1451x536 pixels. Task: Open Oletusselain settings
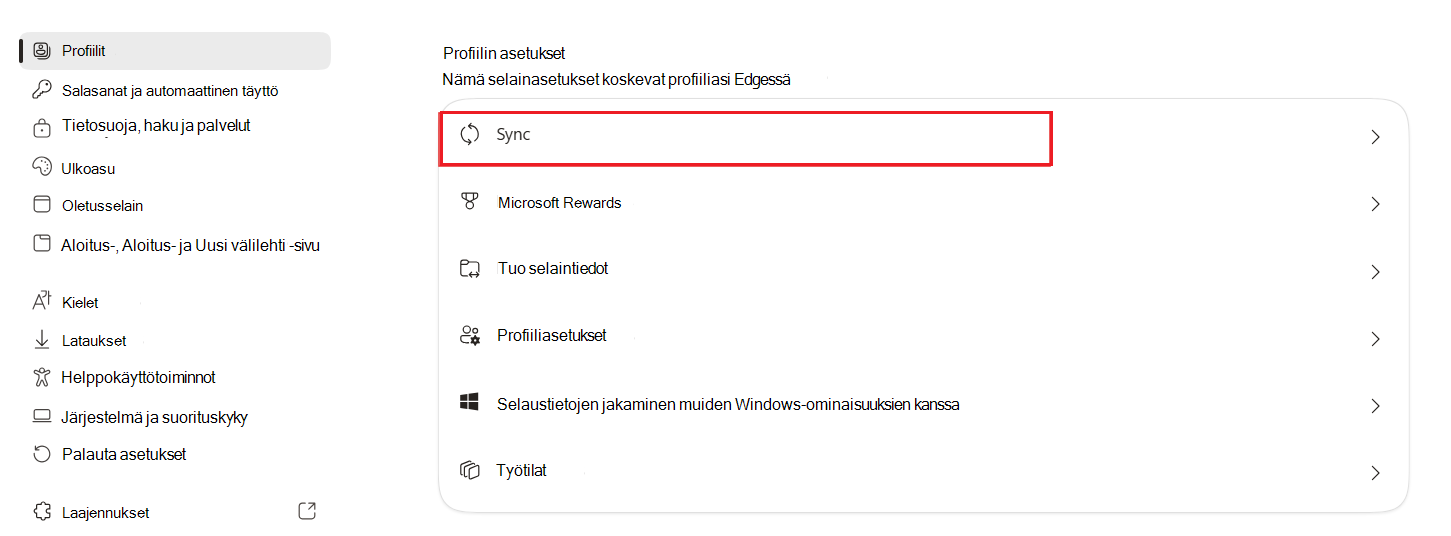102,206
